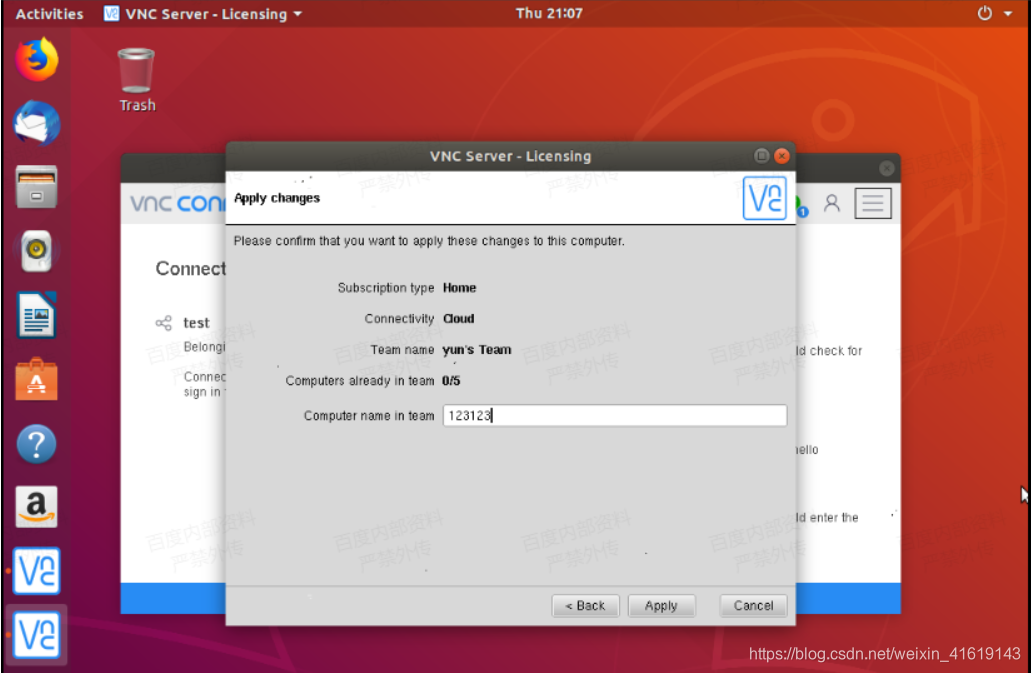The height and width of the screenshot is (673, 1031).
Task: Select the test entry in VNC Connect
Action: tap(197, 323)
